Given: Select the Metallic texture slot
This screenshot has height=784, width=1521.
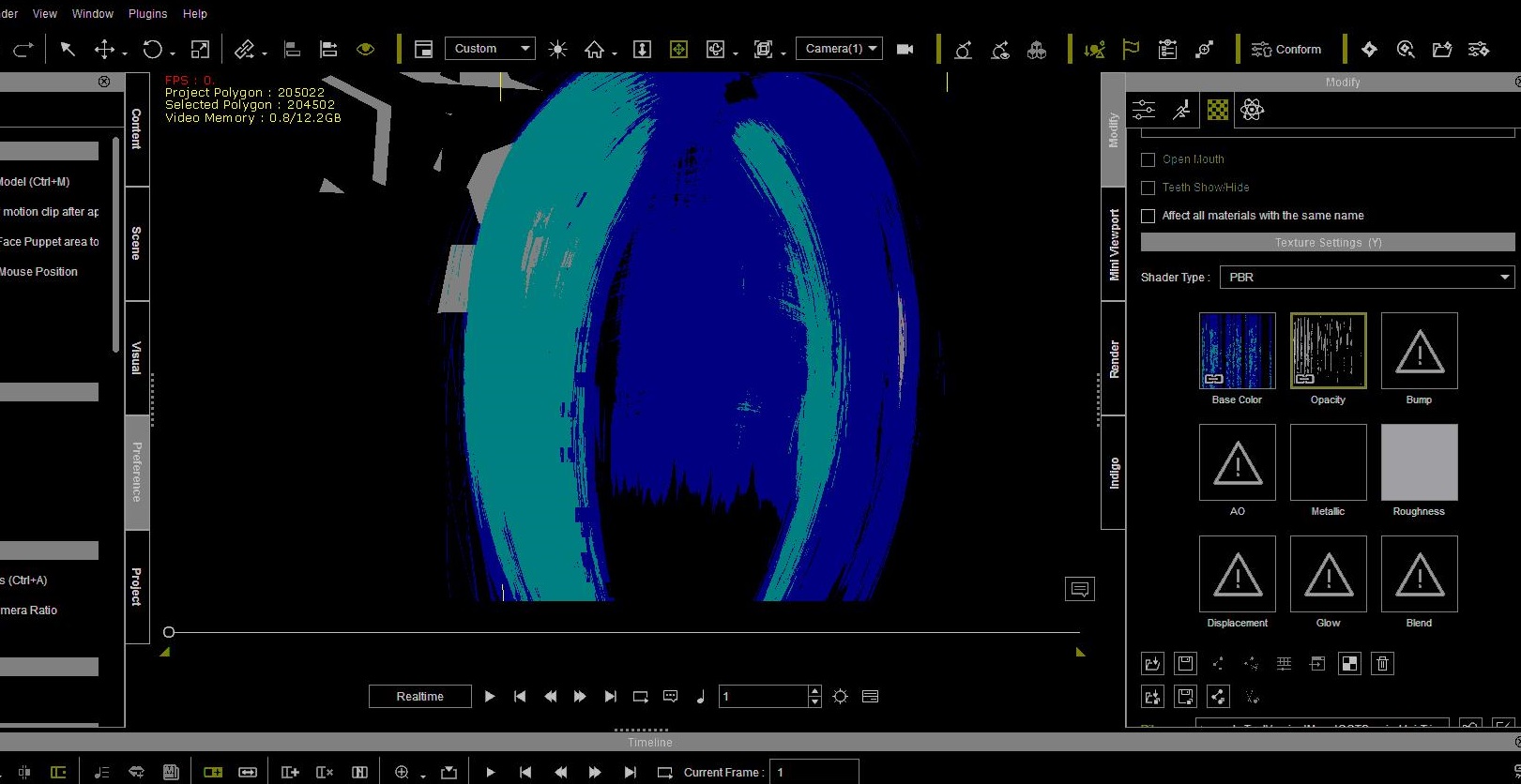Looking at the screenshot, I should (x=1329, y=462).
